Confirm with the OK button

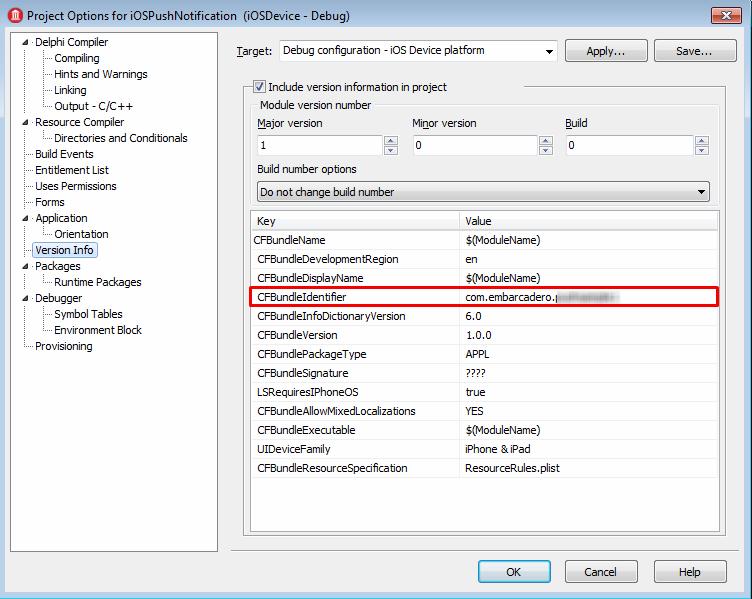click(514, 572)
